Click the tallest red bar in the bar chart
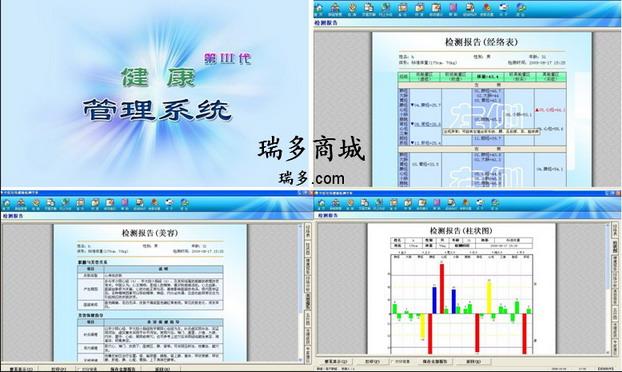 pos(442,288)
